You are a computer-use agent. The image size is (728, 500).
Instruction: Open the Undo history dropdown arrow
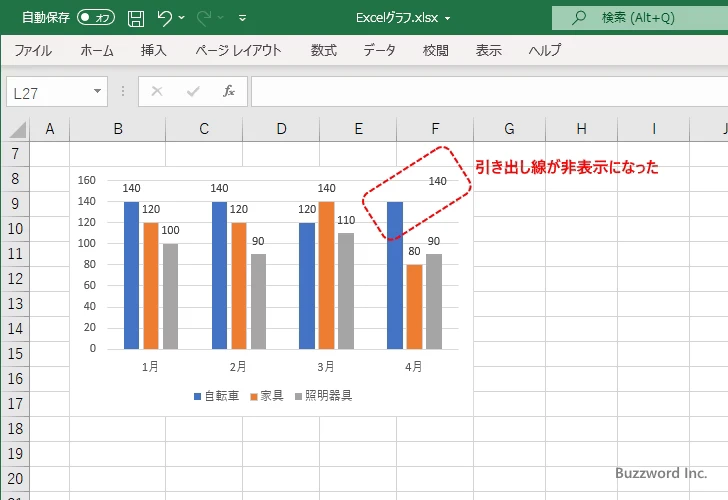tap(182, 18)
